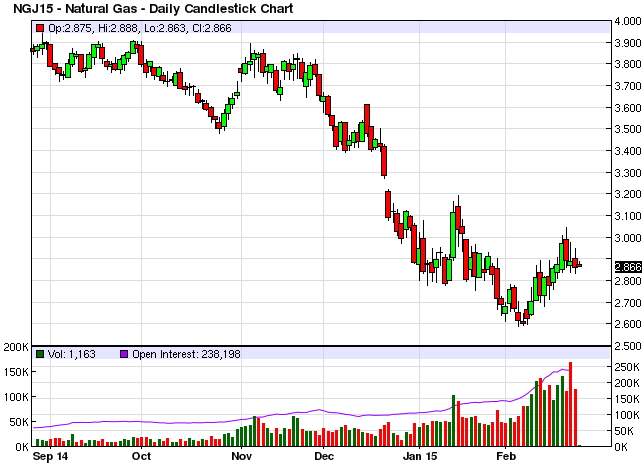643x463 pixels.
Task: Click the 3.900 price axis label
Action: (x=628, y=43)
